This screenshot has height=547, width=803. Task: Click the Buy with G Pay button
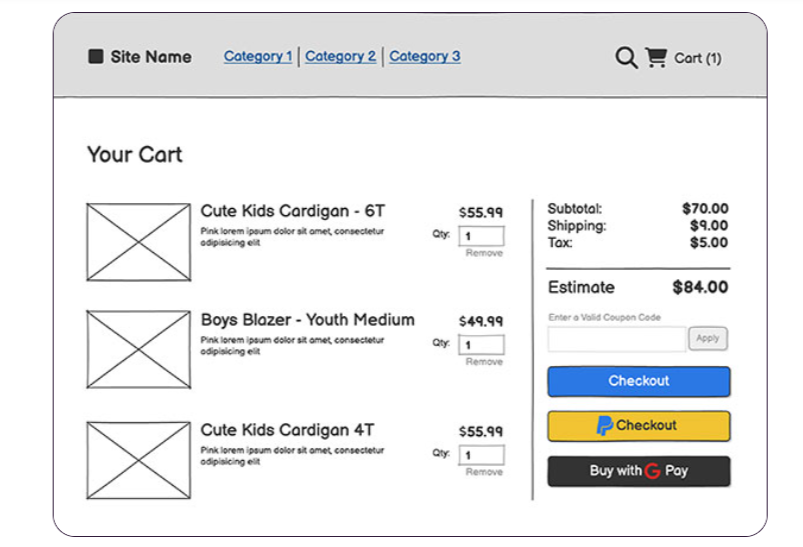638,471
